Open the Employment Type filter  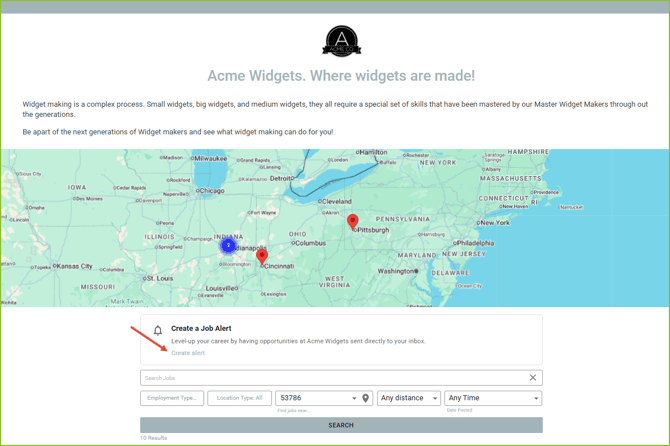(x=172, y=398)
